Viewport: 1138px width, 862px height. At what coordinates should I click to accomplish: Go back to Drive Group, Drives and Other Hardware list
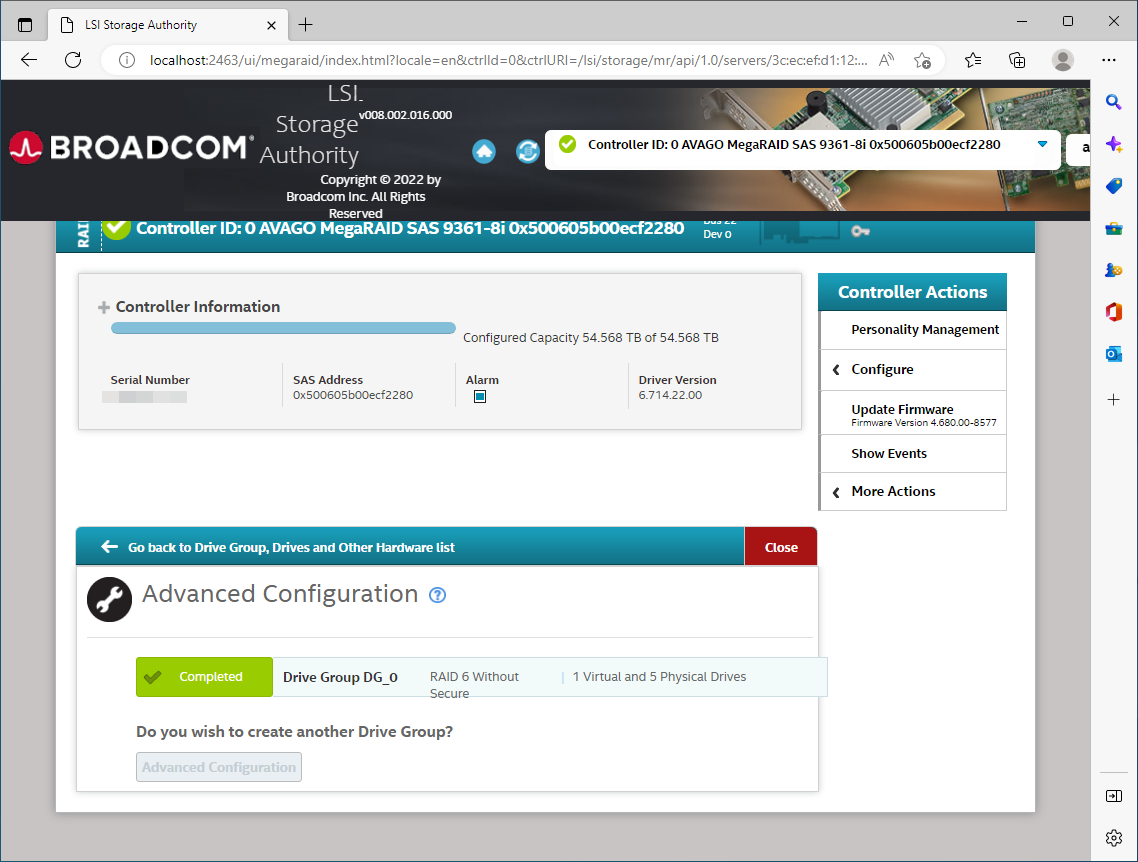click(291, 547)
